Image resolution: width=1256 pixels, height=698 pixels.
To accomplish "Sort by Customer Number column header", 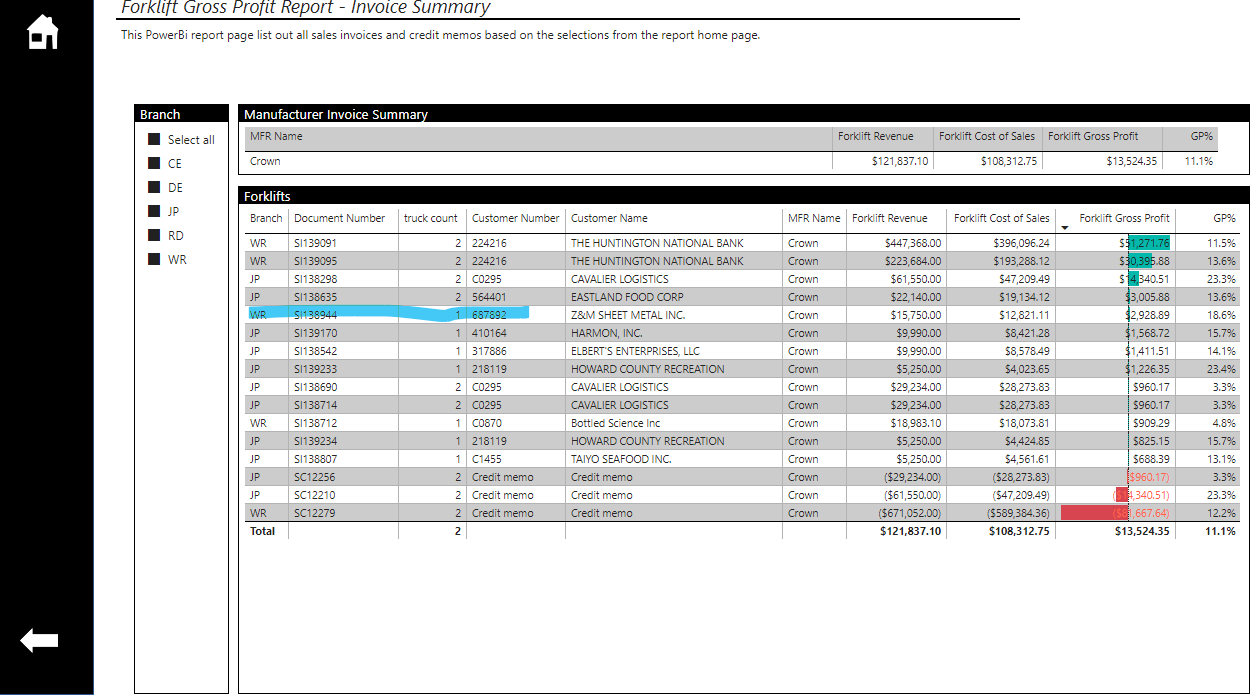I will (516, 218).
